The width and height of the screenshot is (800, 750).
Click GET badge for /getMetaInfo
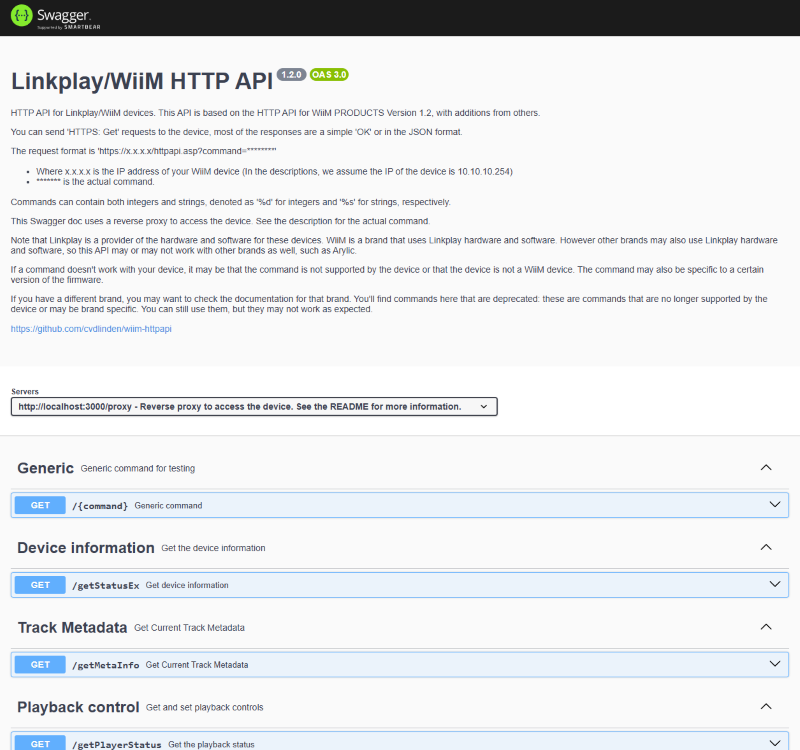pyautogui.click(x=40, y=664)
